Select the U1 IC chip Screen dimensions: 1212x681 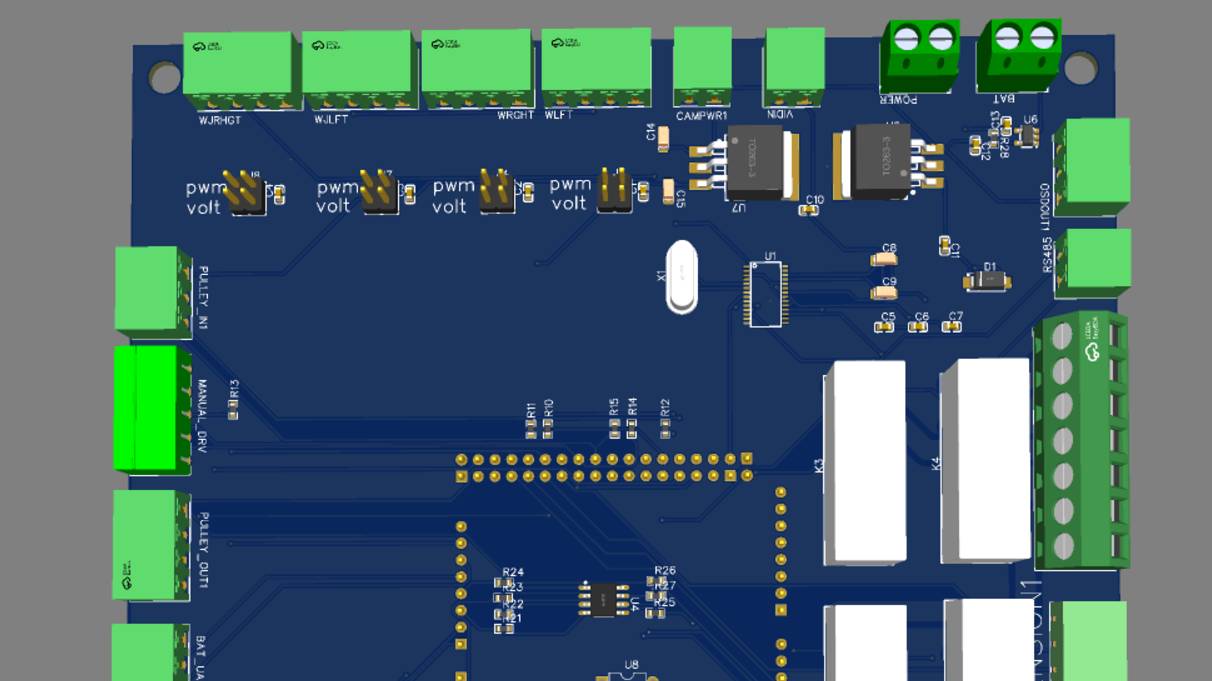click(765, 294)
